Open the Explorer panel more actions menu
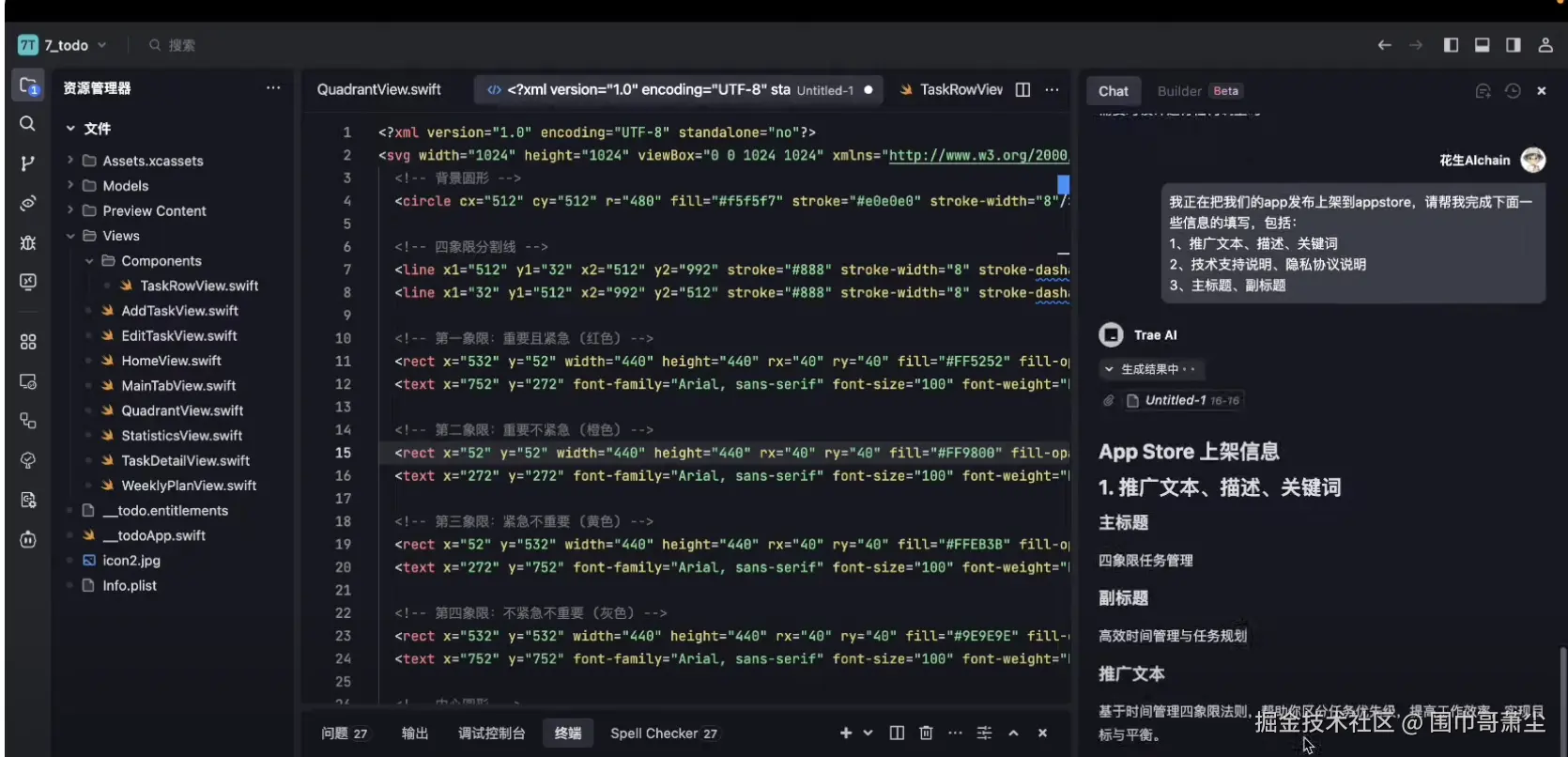1568x757 pixels. click(273, 87)
